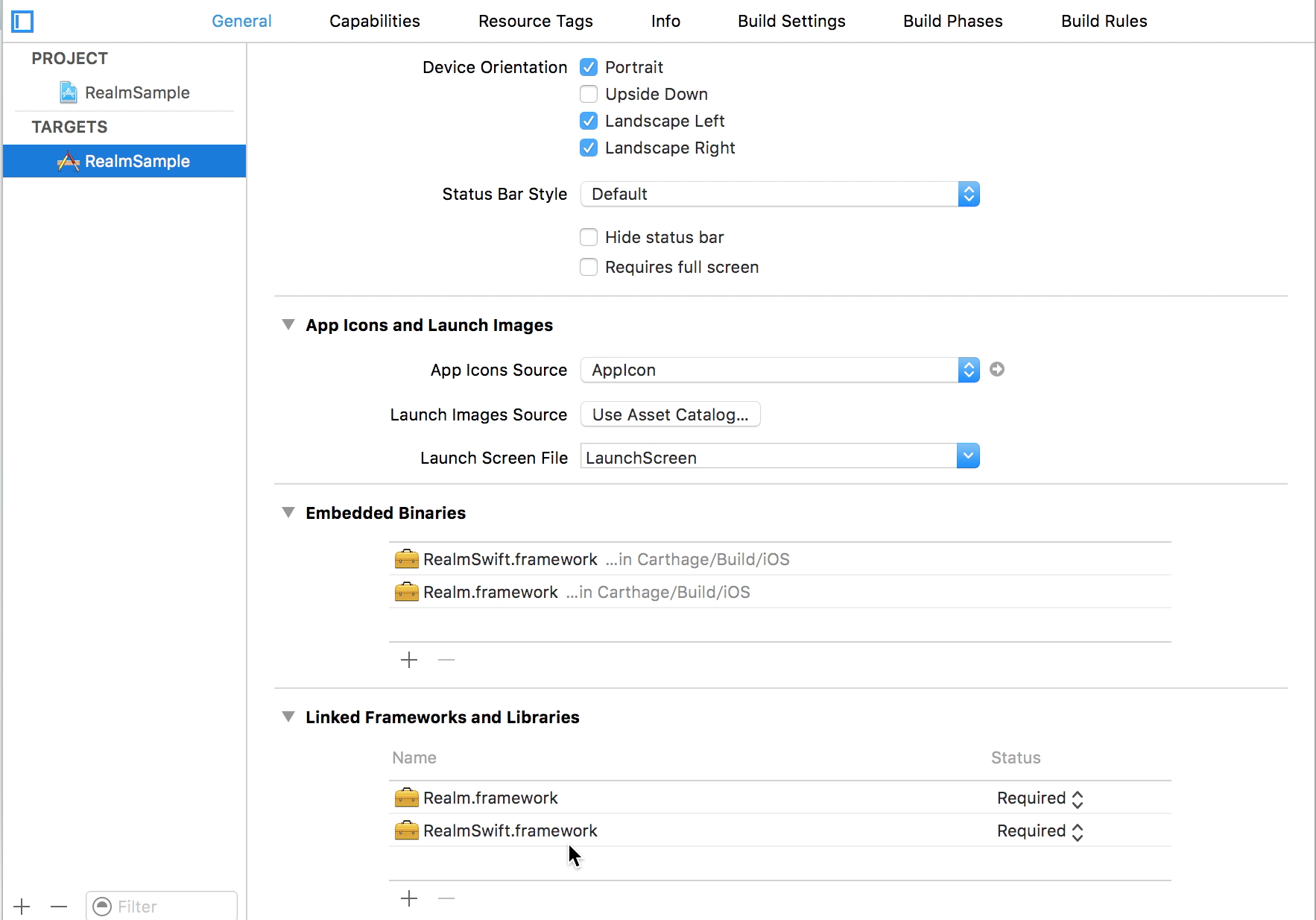Viewport: 1316px width, 920px height.
Task: Add a new target with sidebar plus
Action: [x=22, y=907]
